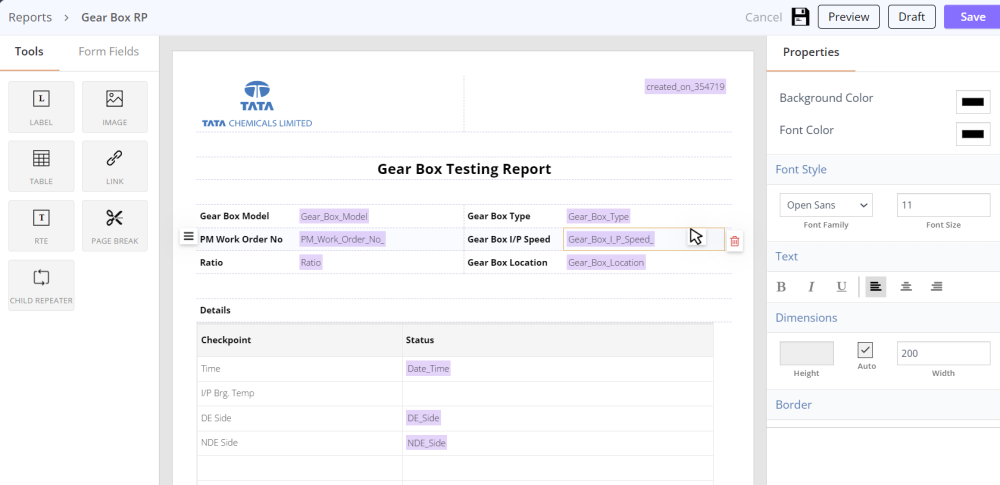Select the Gear_Box_Type field tag

pos(599,216)
